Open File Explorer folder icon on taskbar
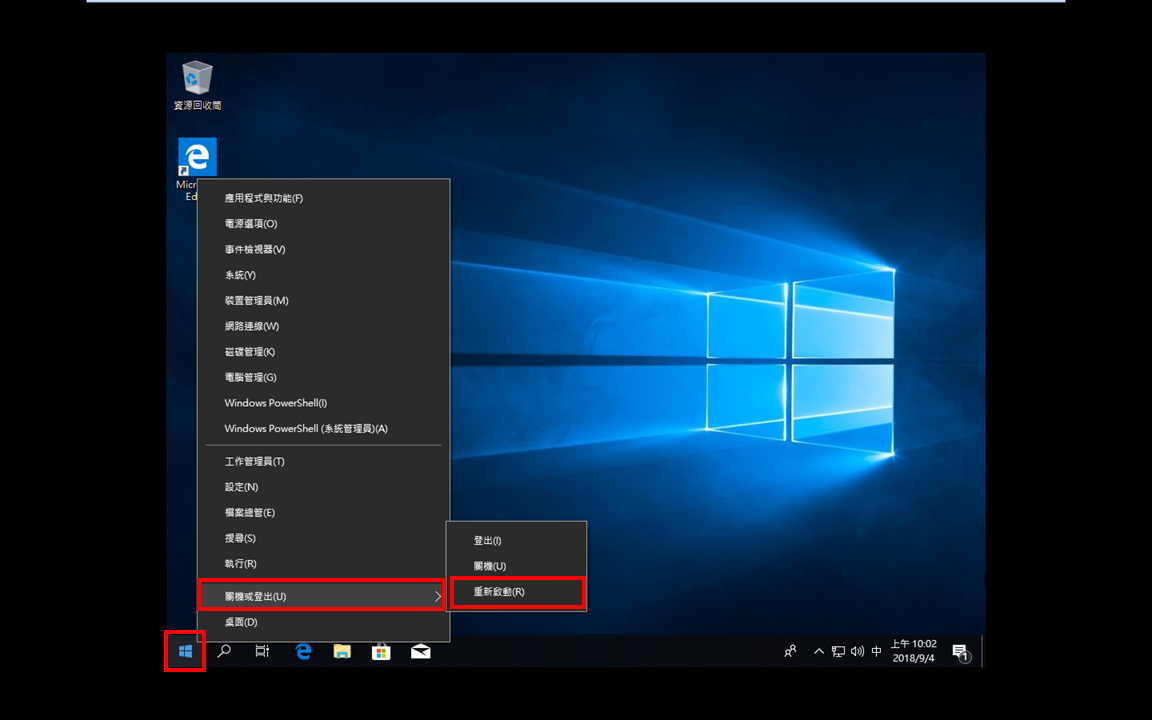 point(342,651)
